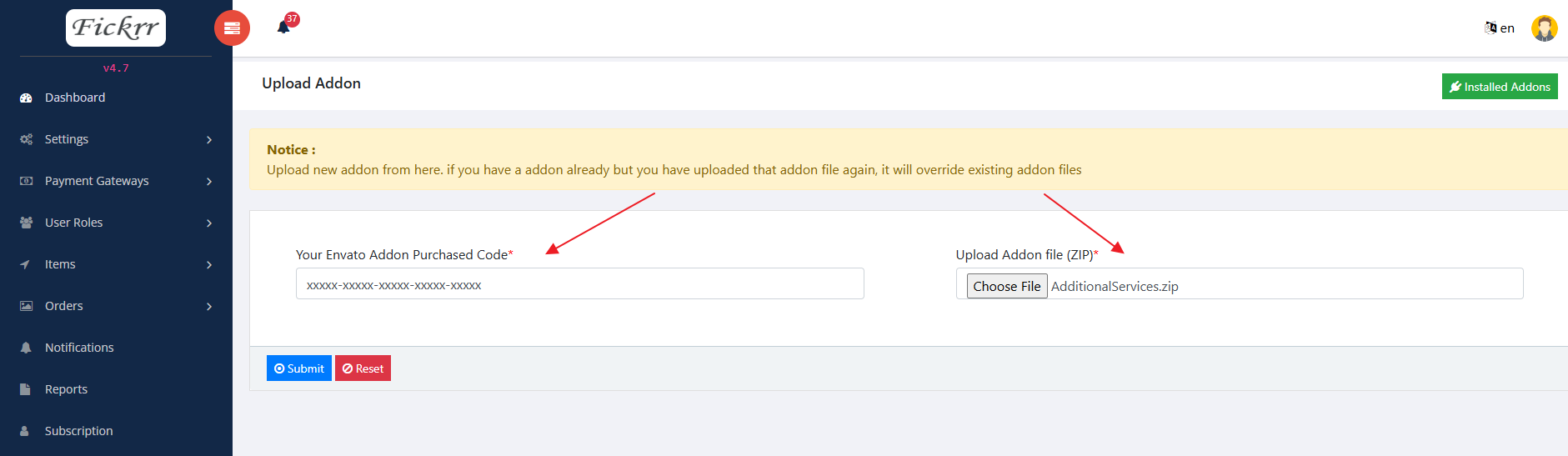The width and height of the screenshot is (1568, 456).
Task: Open Dashboard from the sidebar
Action: [x=75, y=98]
